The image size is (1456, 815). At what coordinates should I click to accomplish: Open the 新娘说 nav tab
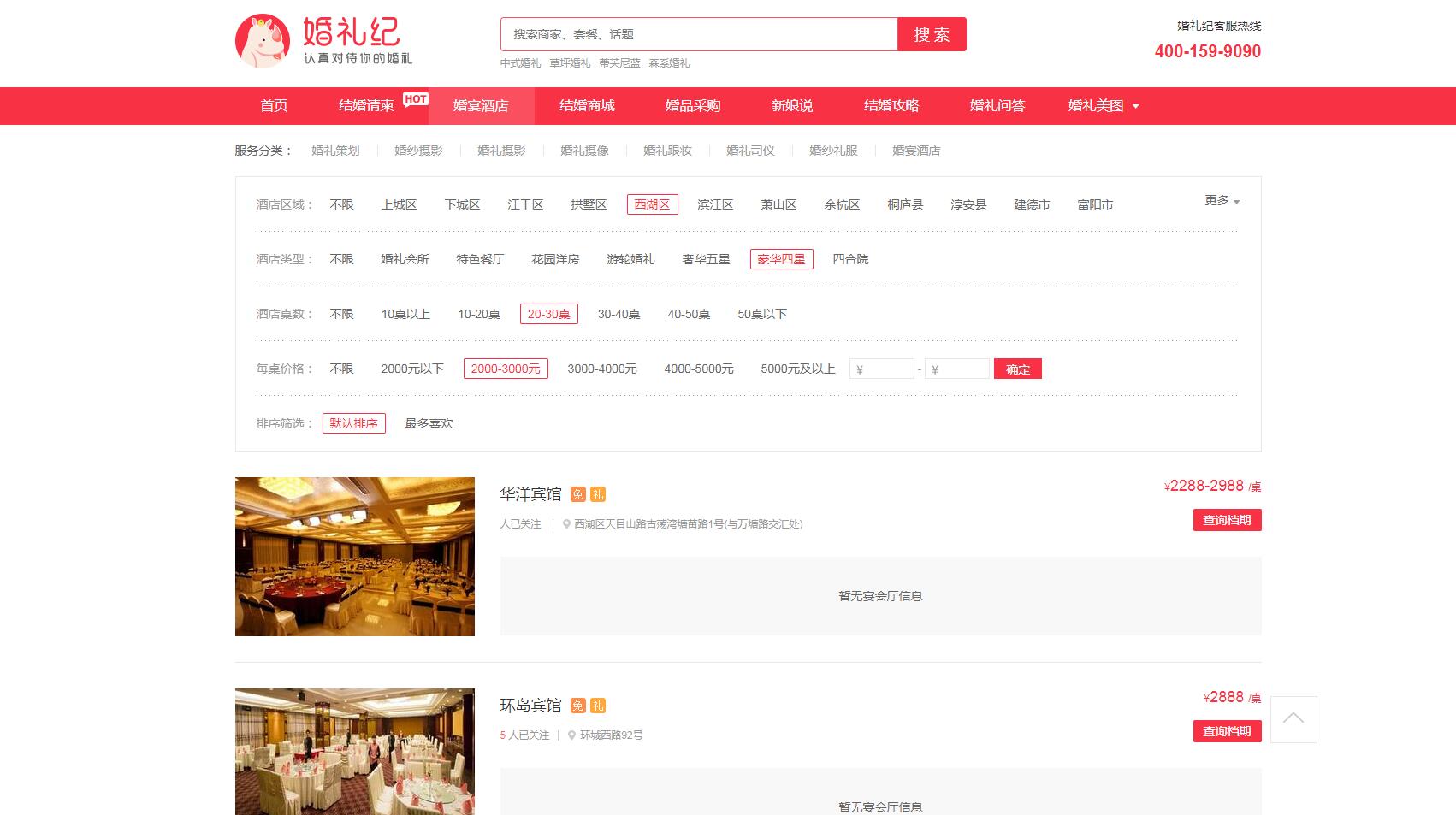[x=792, y=106]
